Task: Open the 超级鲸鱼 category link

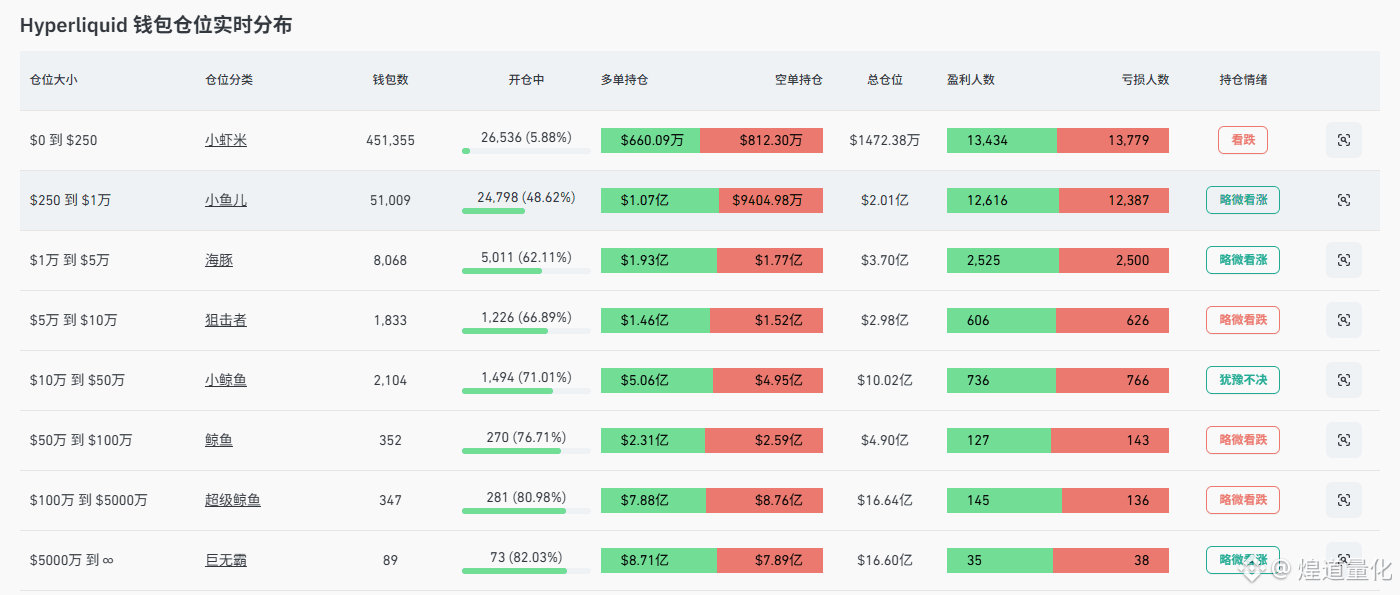Action: coord(233,500)
